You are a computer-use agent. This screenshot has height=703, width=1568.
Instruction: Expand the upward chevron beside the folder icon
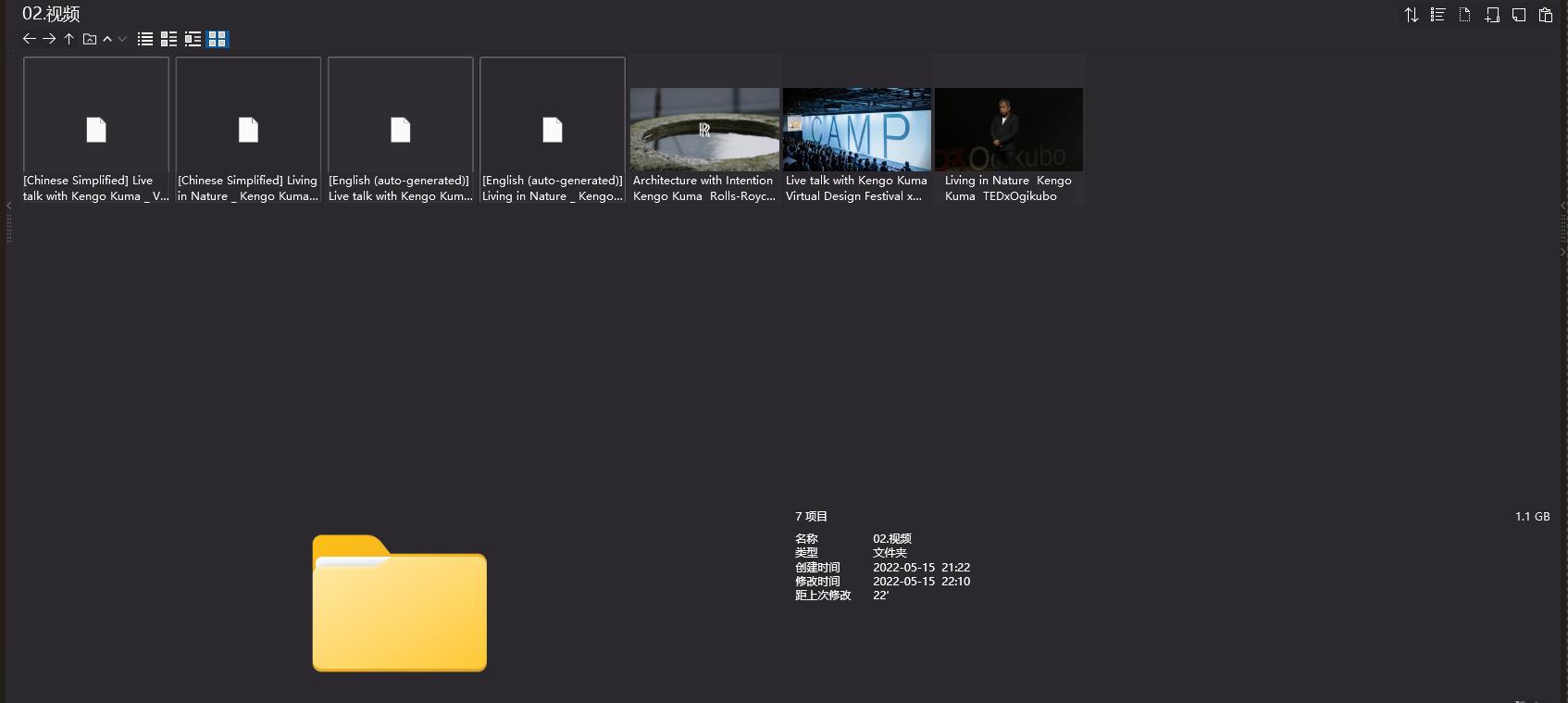[x=107, y=39]
